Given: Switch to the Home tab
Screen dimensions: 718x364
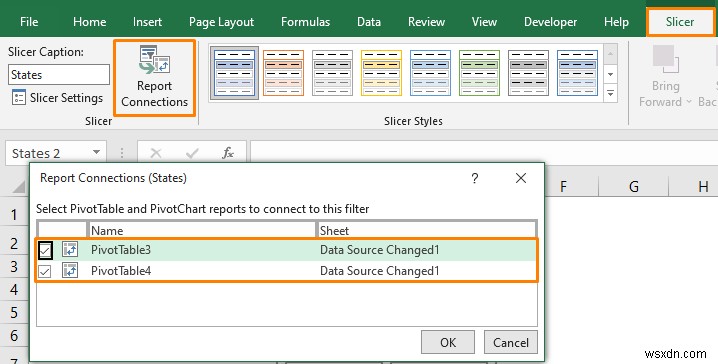Looking at the screenshot, I should 89,22.
